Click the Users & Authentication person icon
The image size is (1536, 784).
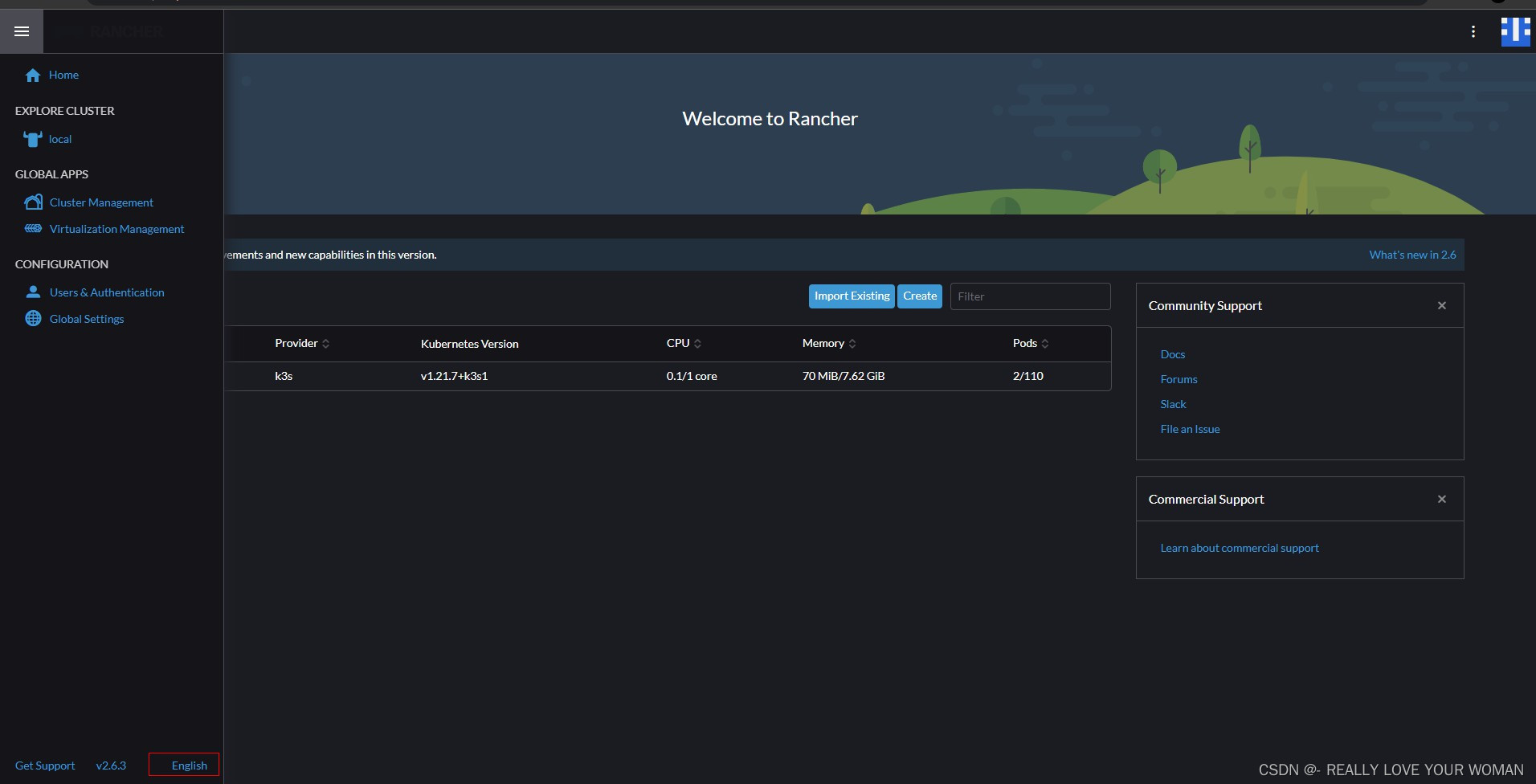click(x=33, y=292)
